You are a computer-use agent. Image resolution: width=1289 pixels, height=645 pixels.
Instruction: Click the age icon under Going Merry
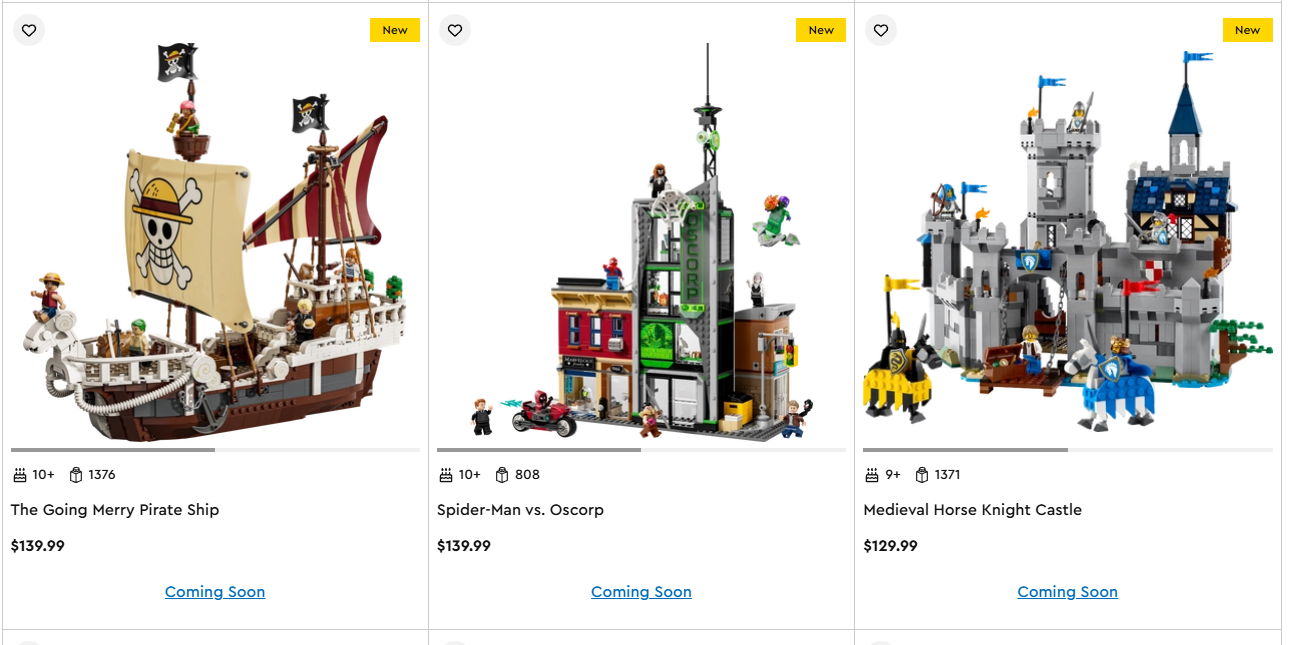20,475
